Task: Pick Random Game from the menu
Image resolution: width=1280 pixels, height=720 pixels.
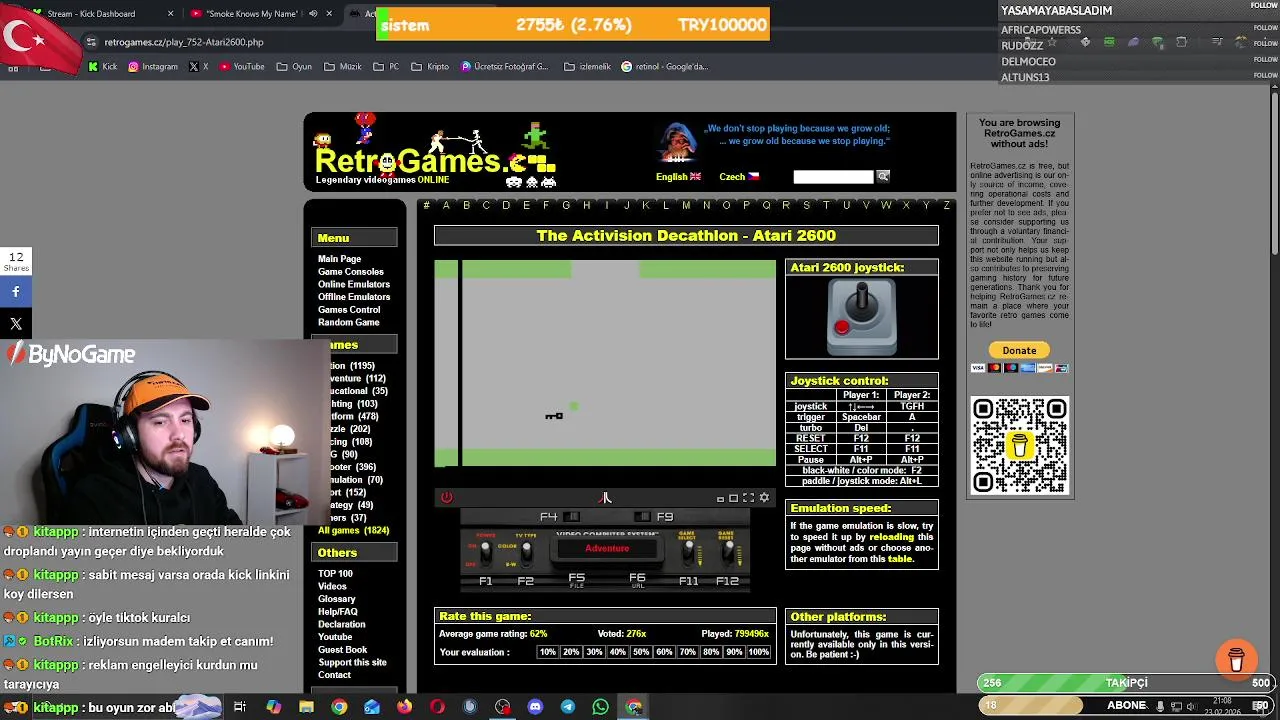Action: pos(349,322)
